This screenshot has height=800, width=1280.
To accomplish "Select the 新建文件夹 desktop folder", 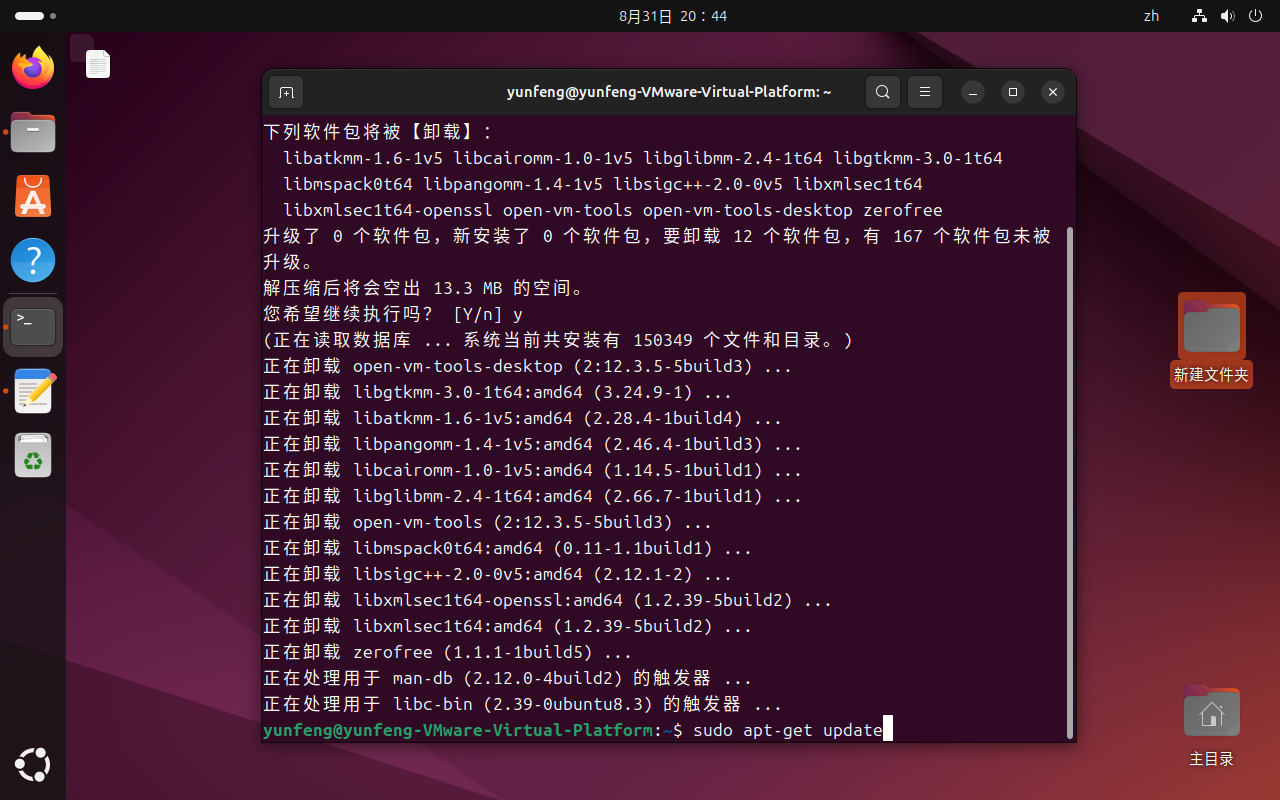I will point(1211,340).
